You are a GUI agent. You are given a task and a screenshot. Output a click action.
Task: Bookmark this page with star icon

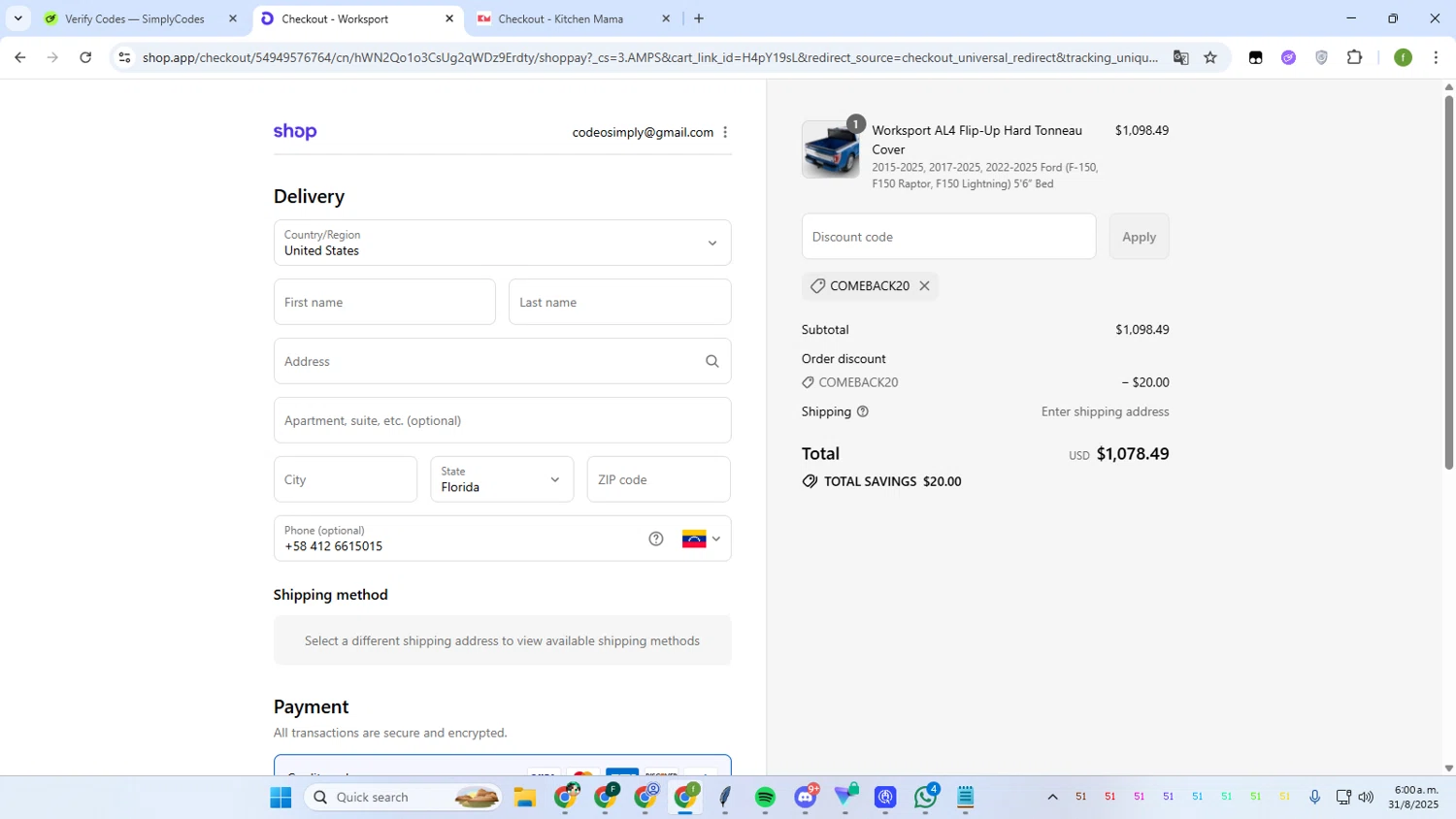(1210, 57)
